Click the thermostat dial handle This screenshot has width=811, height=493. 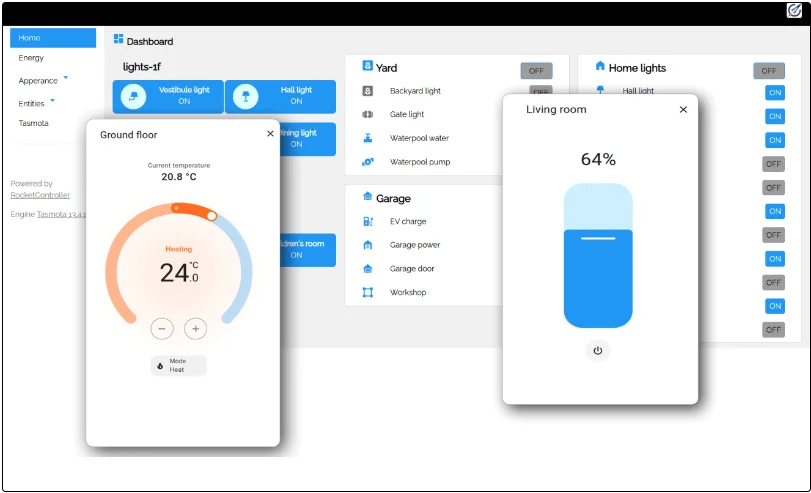212,216
